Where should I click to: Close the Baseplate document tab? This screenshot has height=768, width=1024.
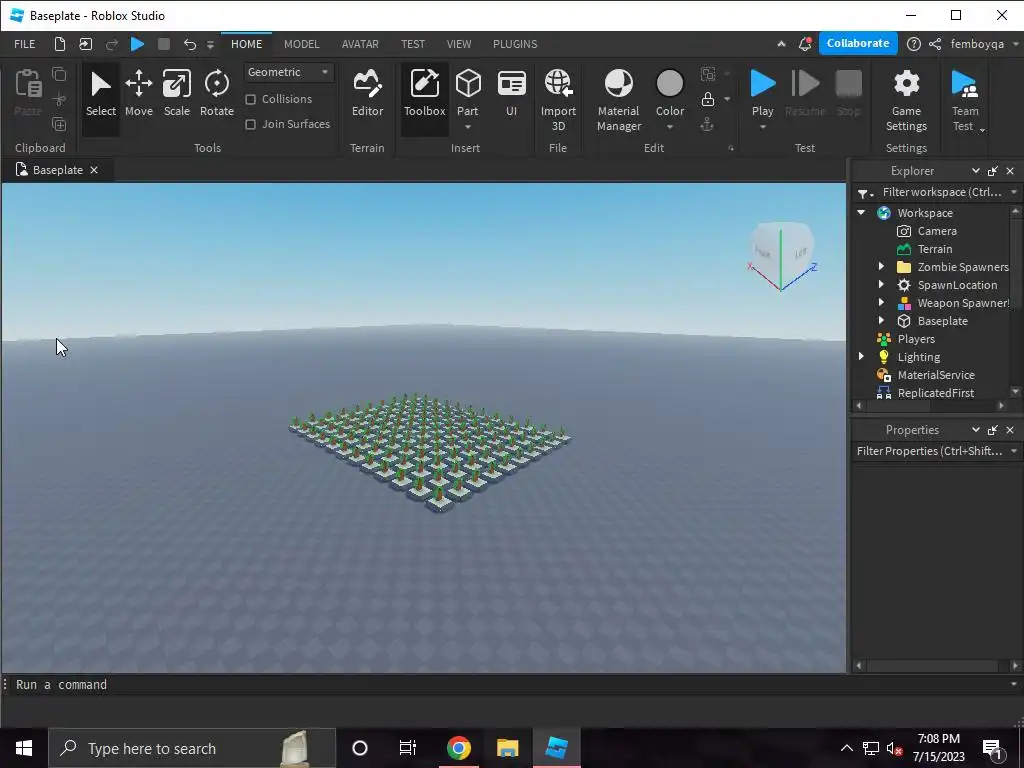(x=94, y=170)
